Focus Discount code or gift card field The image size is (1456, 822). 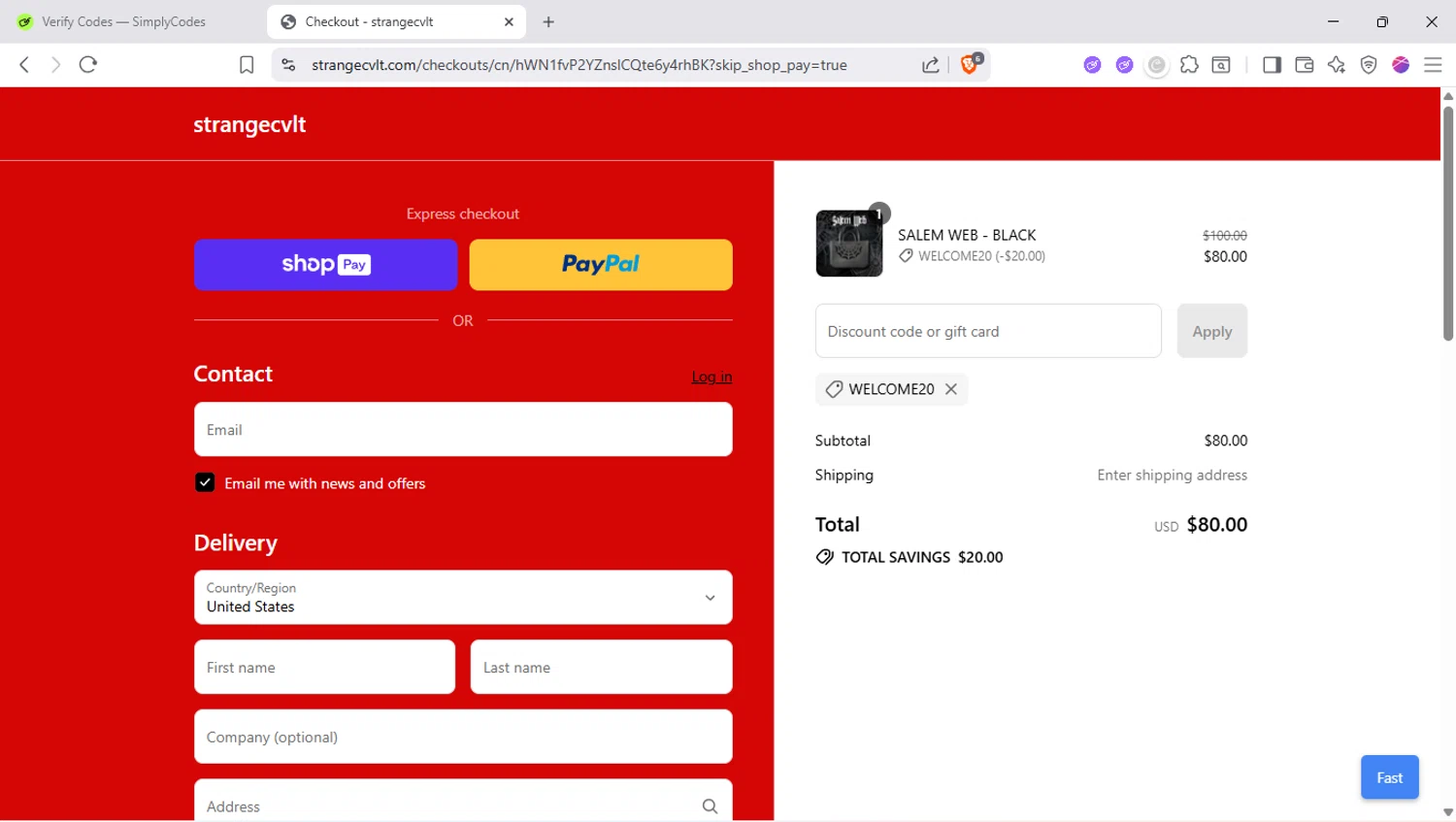click(988, 331)
